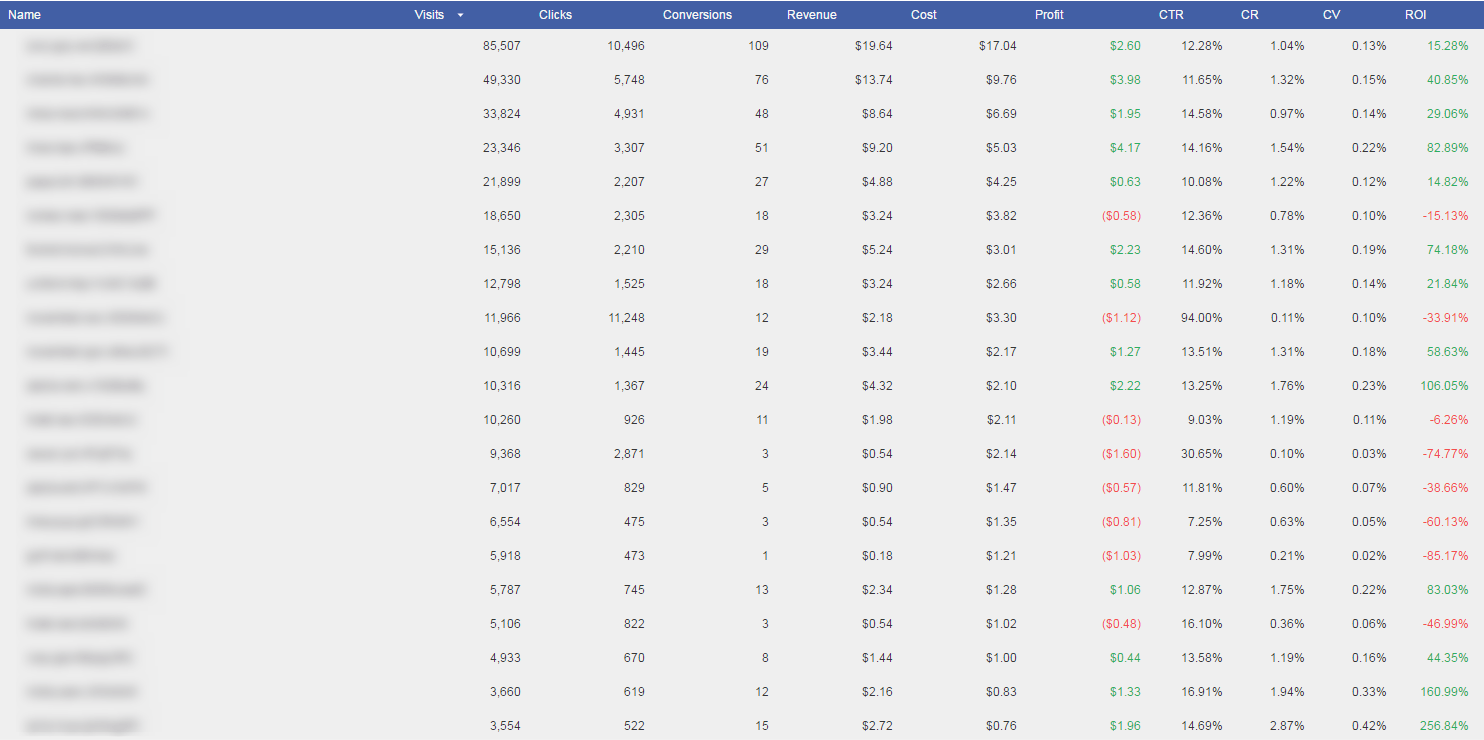Image resolution: width=1484 pixels, height=740 pixels.
Task: Click the 94.00% CTR cell
Action: [x=1201, y=318]
